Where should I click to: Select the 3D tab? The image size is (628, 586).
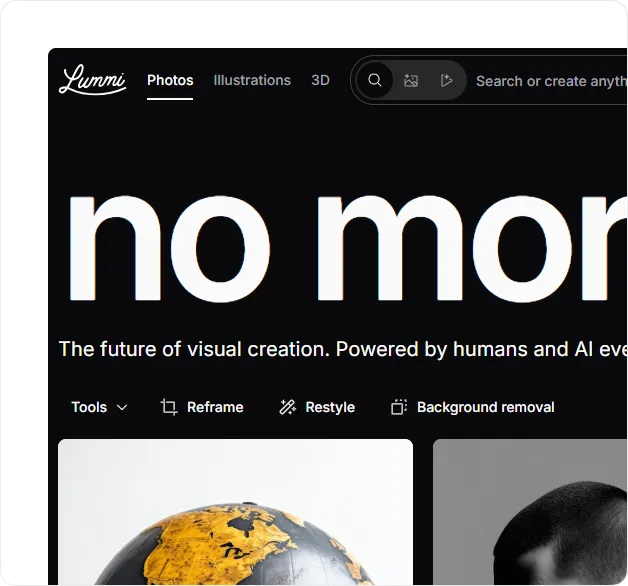320,81
